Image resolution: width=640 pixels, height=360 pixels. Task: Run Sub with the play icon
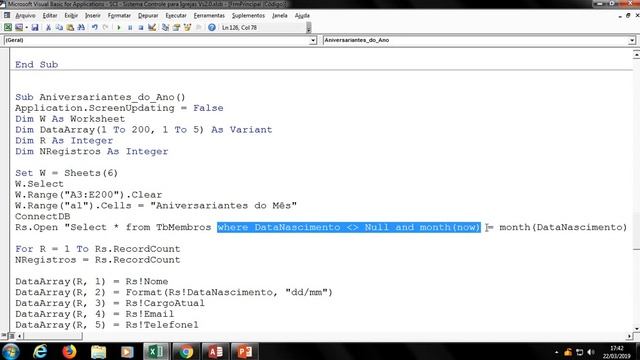pos(119,27)
